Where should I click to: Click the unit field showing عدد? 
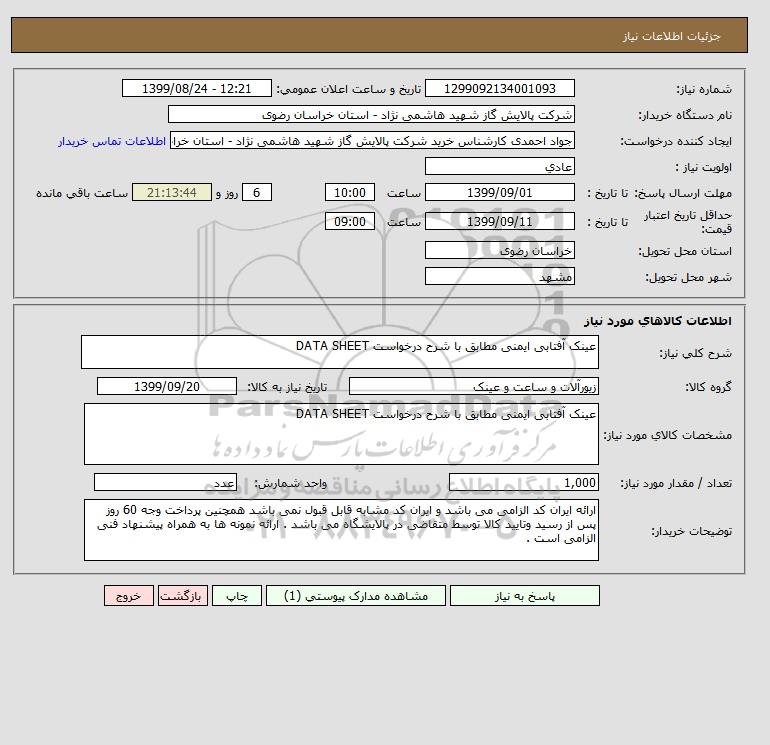(x=165, y=482)
